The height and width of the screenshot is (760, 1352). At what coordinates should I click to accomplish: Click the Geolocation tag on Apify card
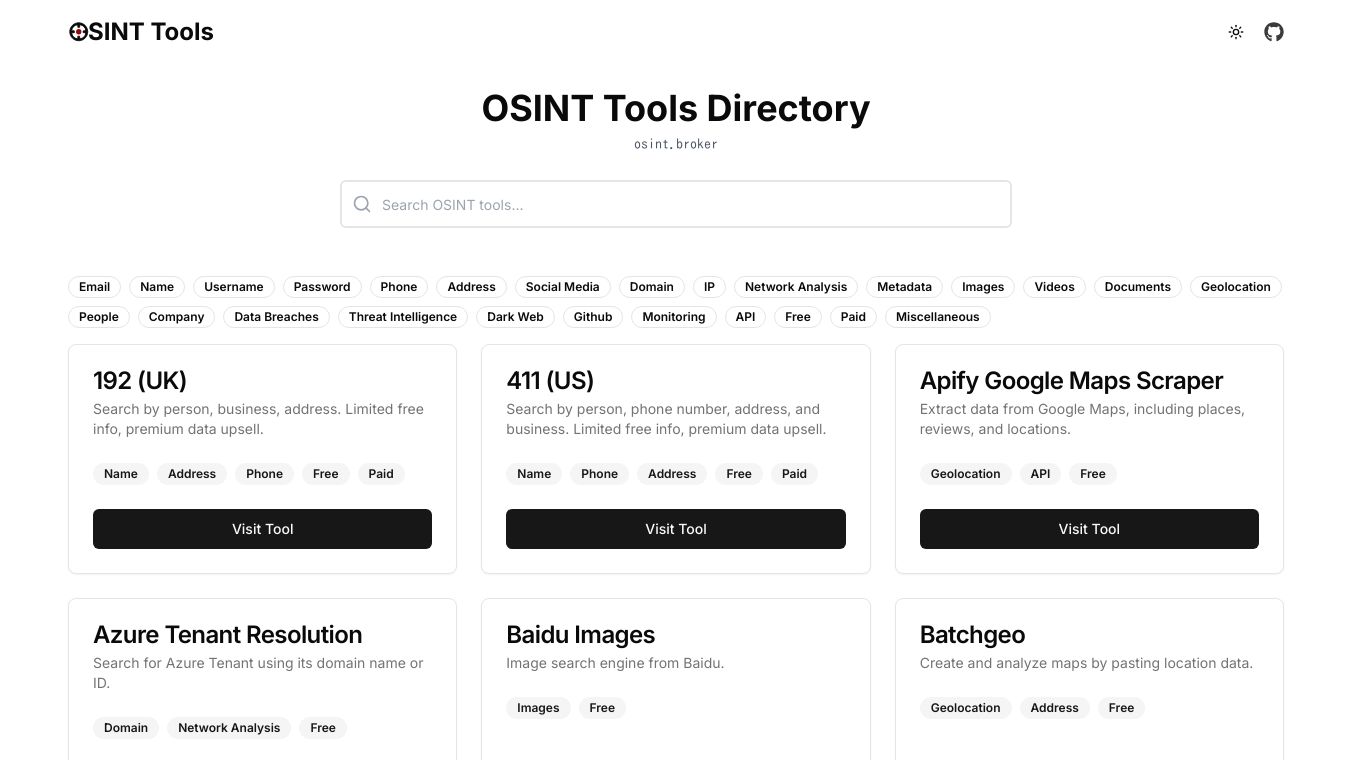click(966, 474)
